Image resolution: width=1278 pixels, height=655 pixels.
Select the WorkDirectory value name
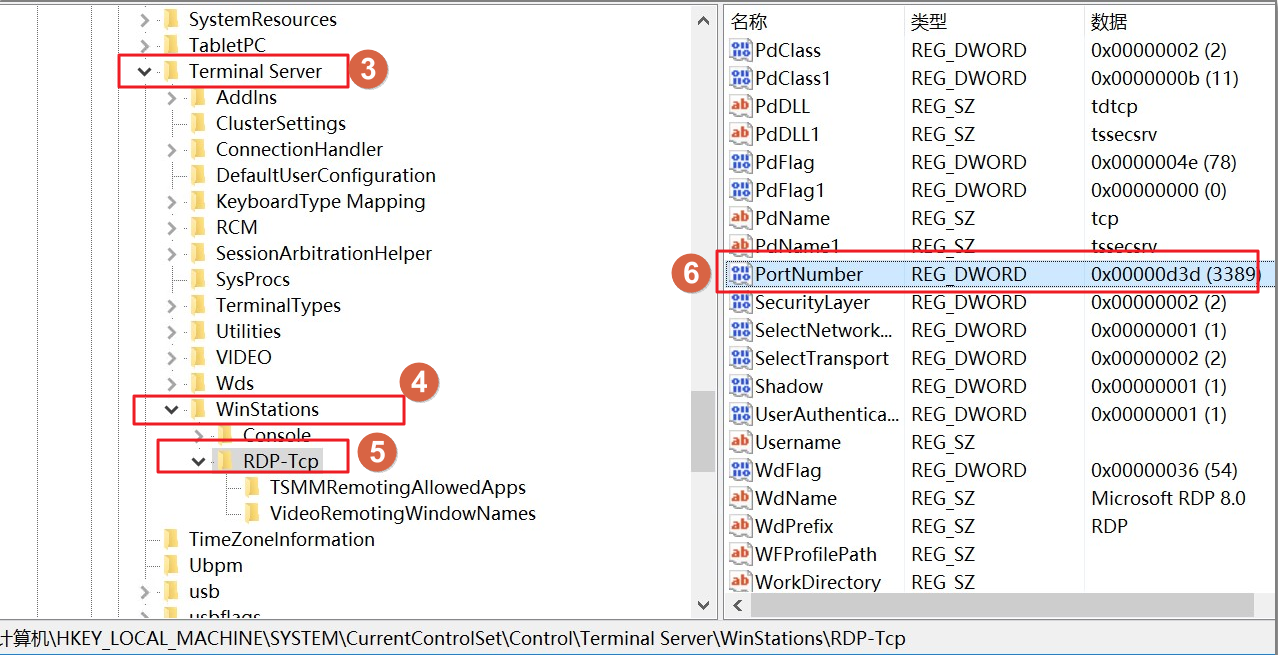(x=818, y=582)
